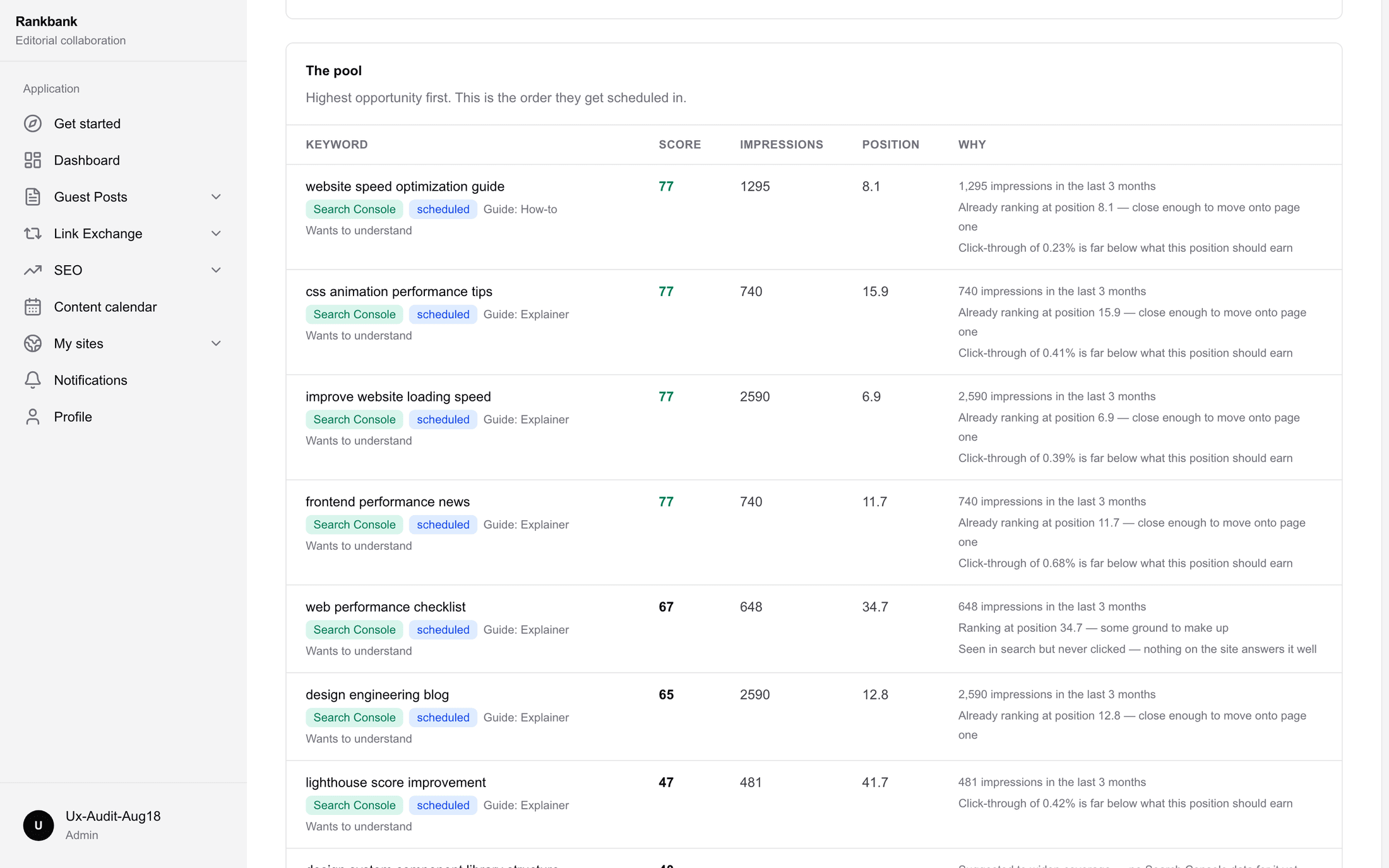1389x868 pixels.
Task: Click position value 8.1
Action: coord(871,186)
